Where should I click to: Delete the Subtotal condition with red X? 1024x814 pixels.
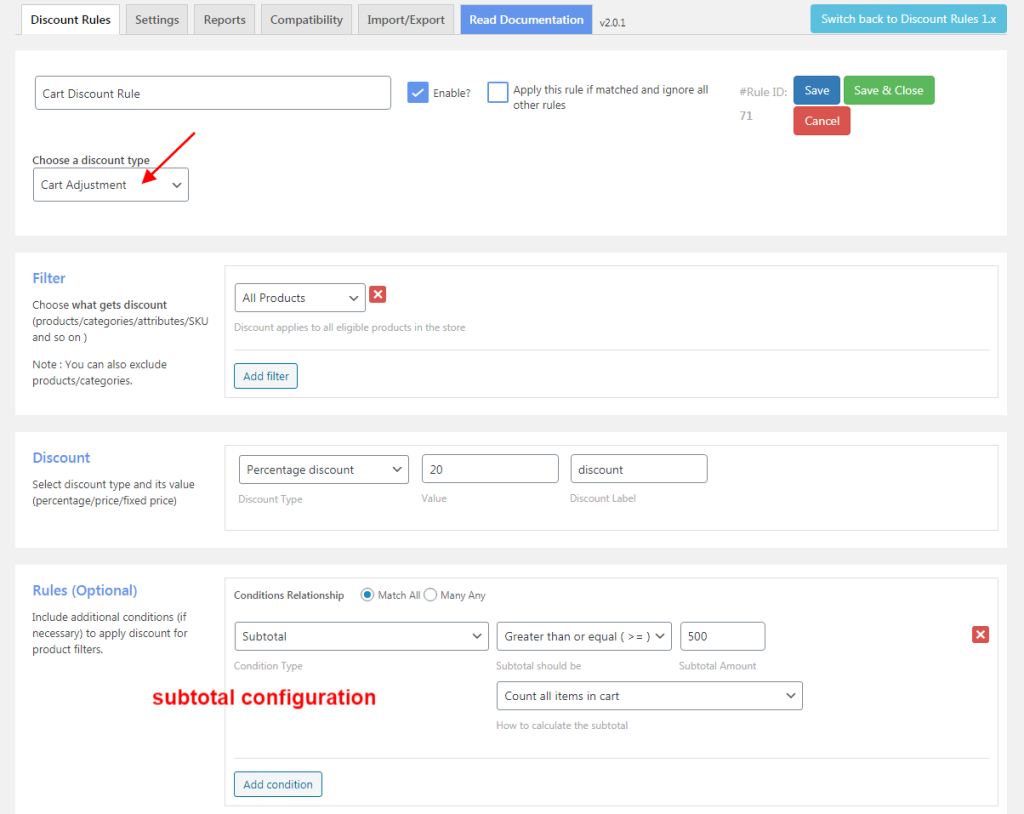tap(980, 634)
